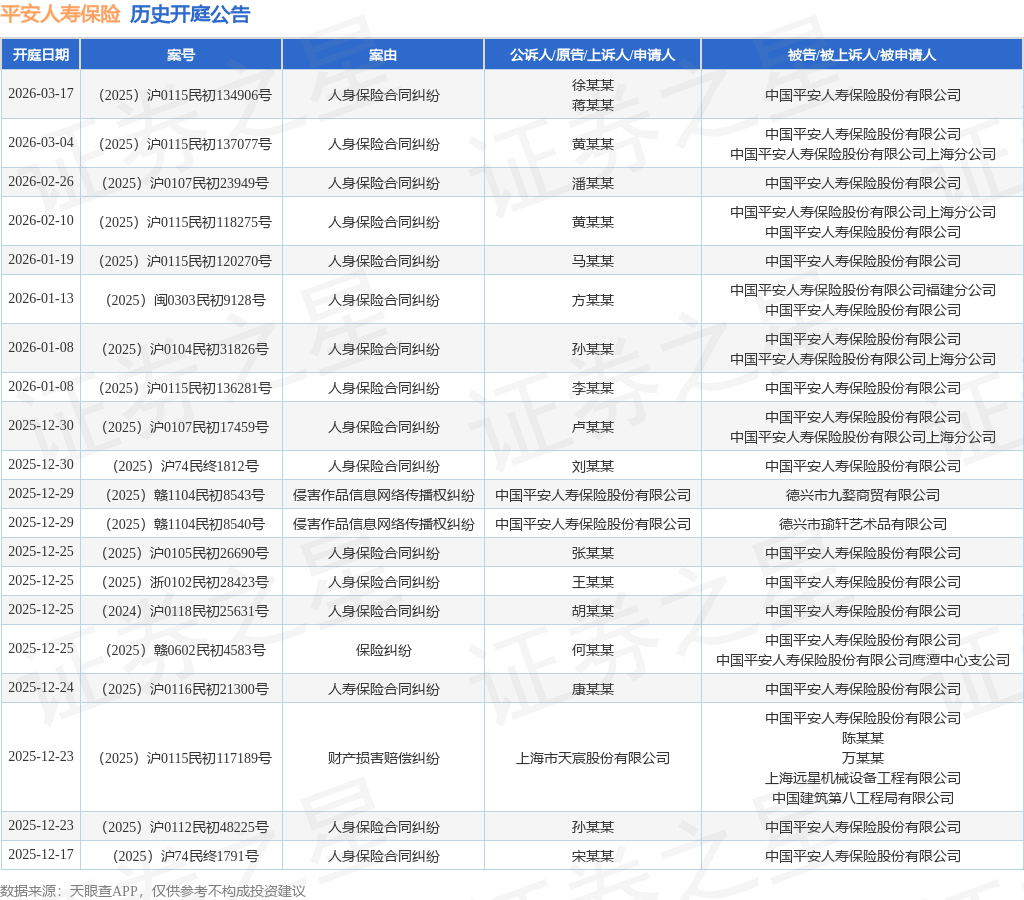Click the 财产损害赔偿纠纷 case cause
This screenshot has width=1024, height=900.
(383, 758)
